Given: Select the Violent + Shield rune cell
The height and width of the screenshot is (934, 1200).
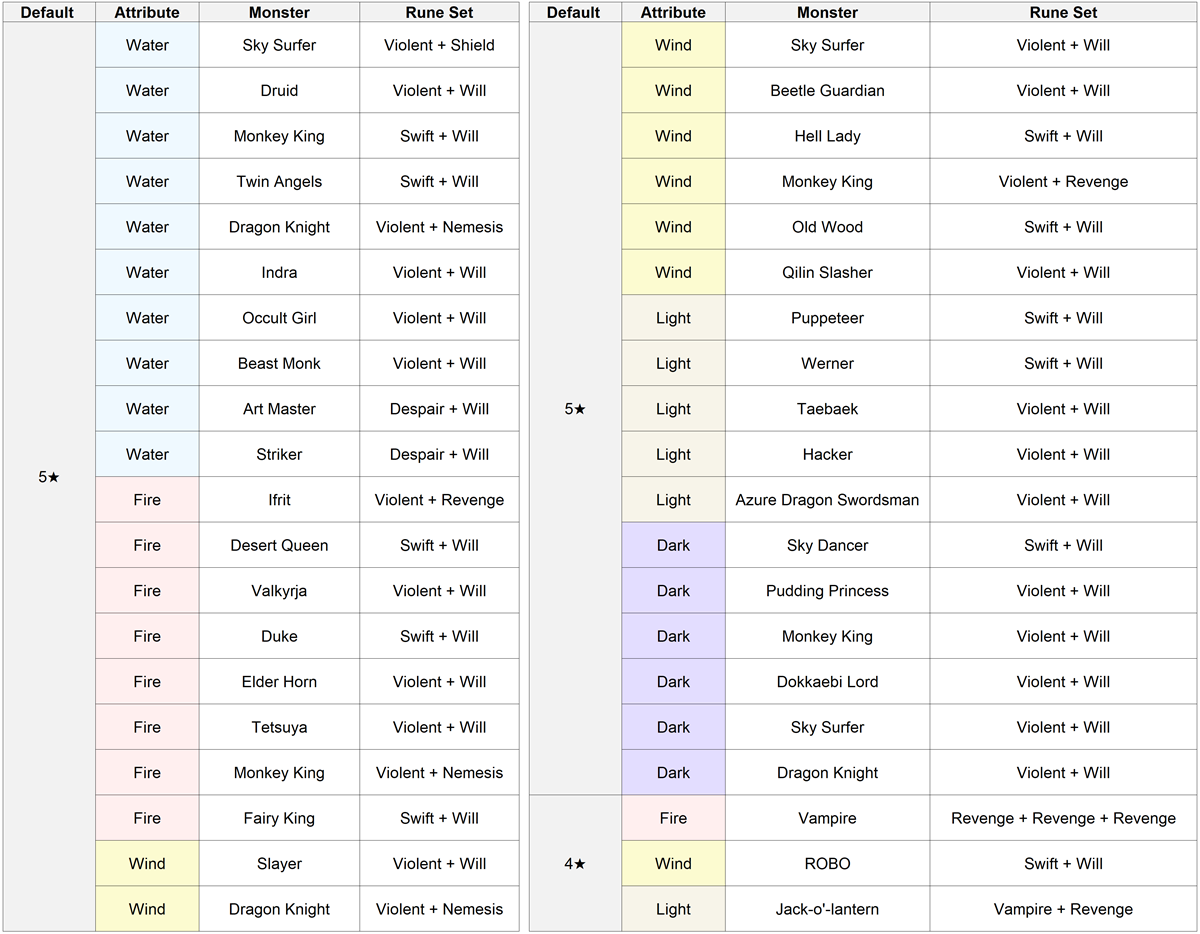Looking at the screenshot, I should 439,45.
